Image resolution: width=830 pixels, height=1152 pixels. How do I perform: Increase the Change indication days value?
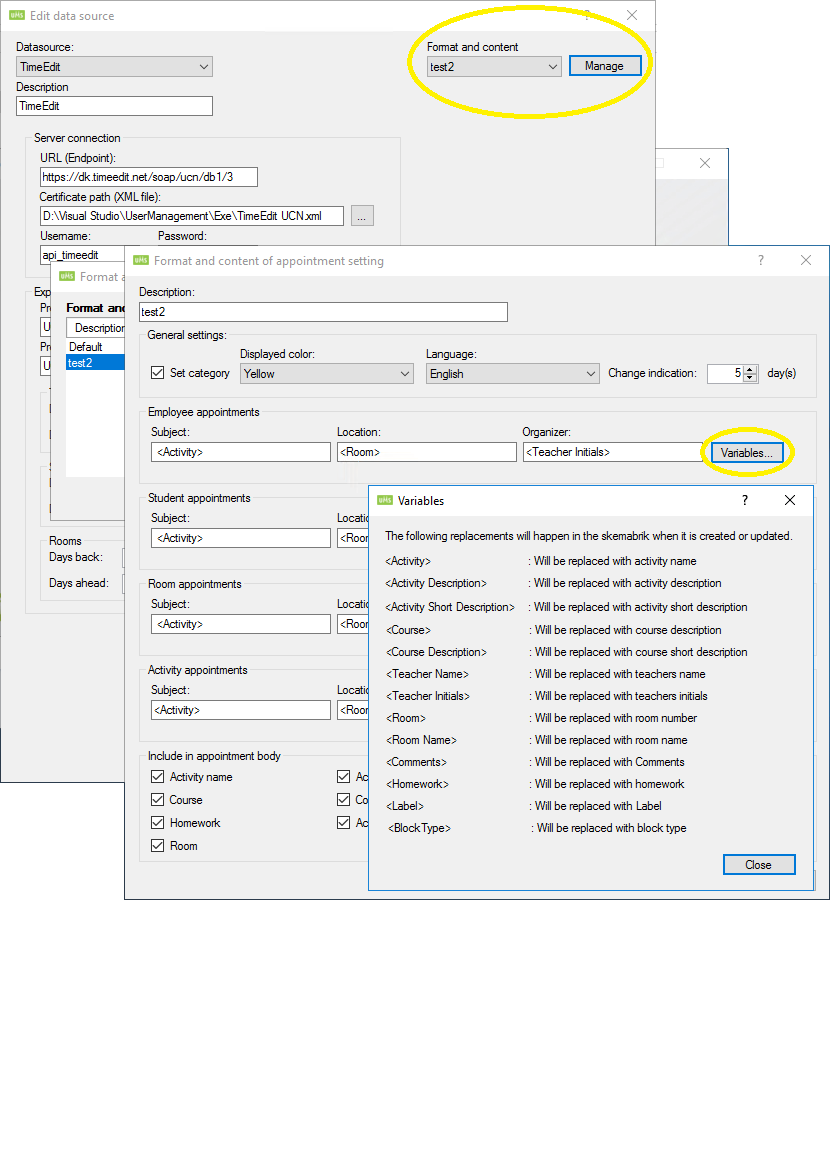tap(750, 369)
